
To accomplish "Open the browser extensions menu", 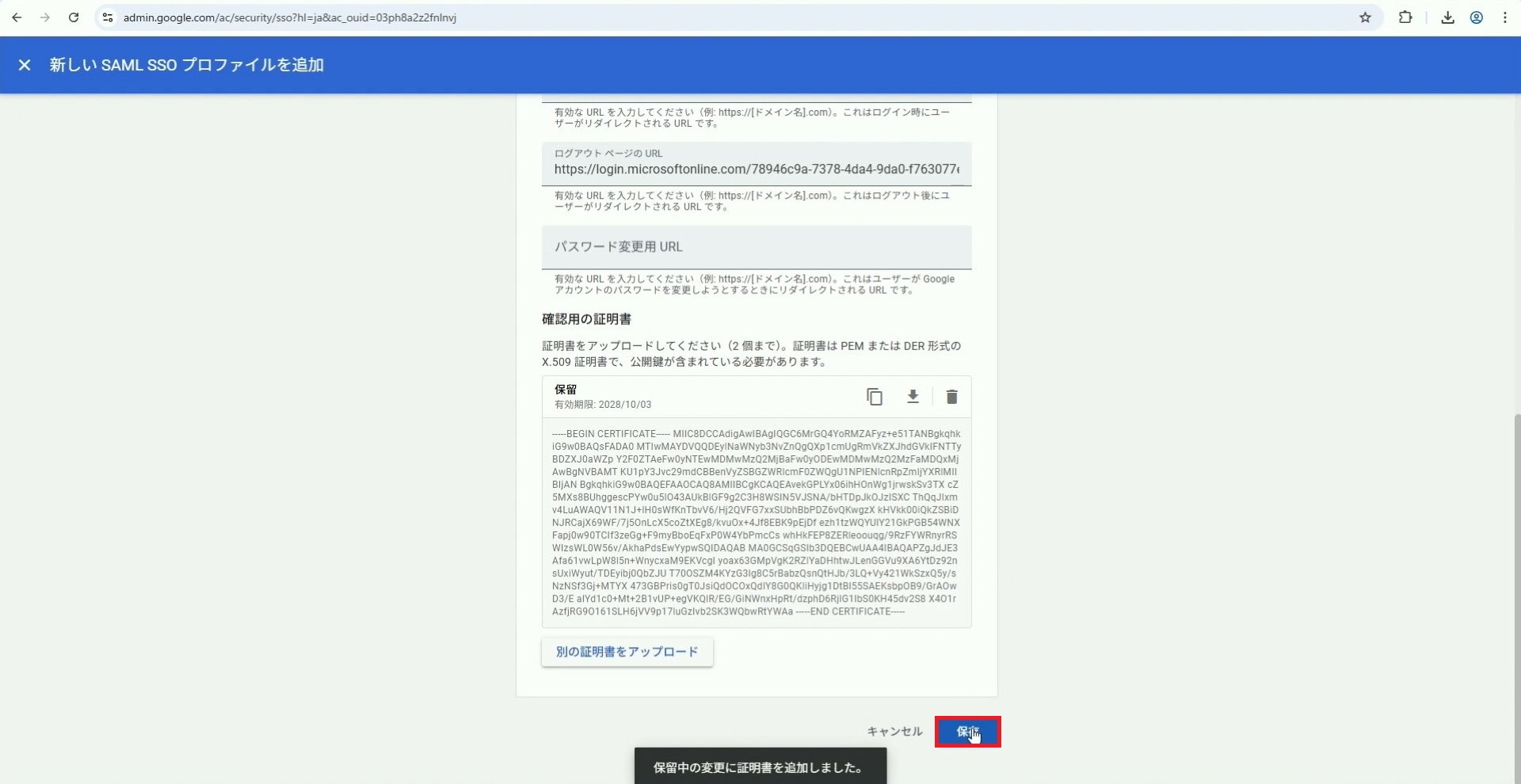I will pyautogui.click(x=1405, y=17).
